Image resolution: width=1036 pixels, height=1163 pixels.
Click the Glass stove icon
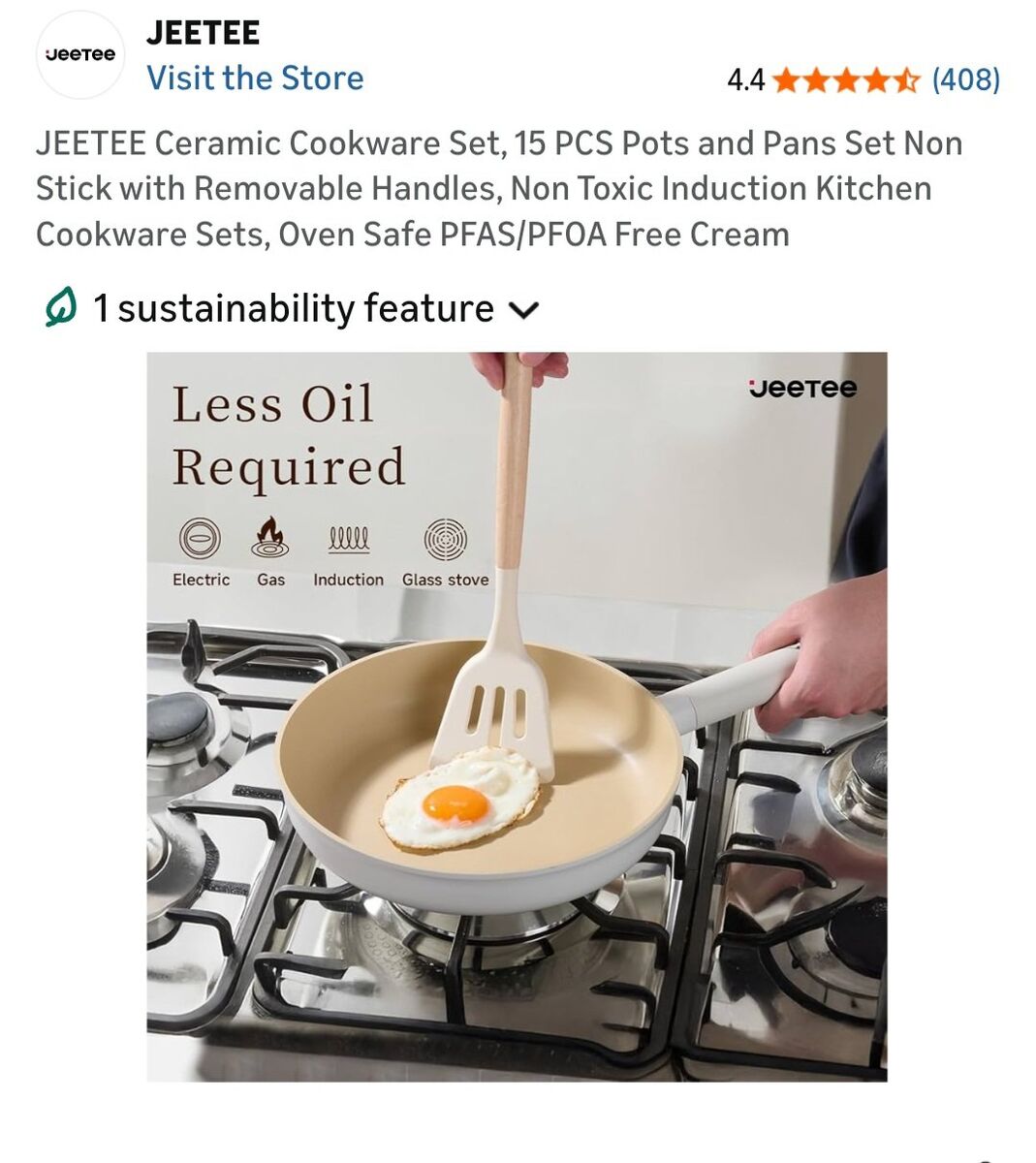click(x=445, y=539)
